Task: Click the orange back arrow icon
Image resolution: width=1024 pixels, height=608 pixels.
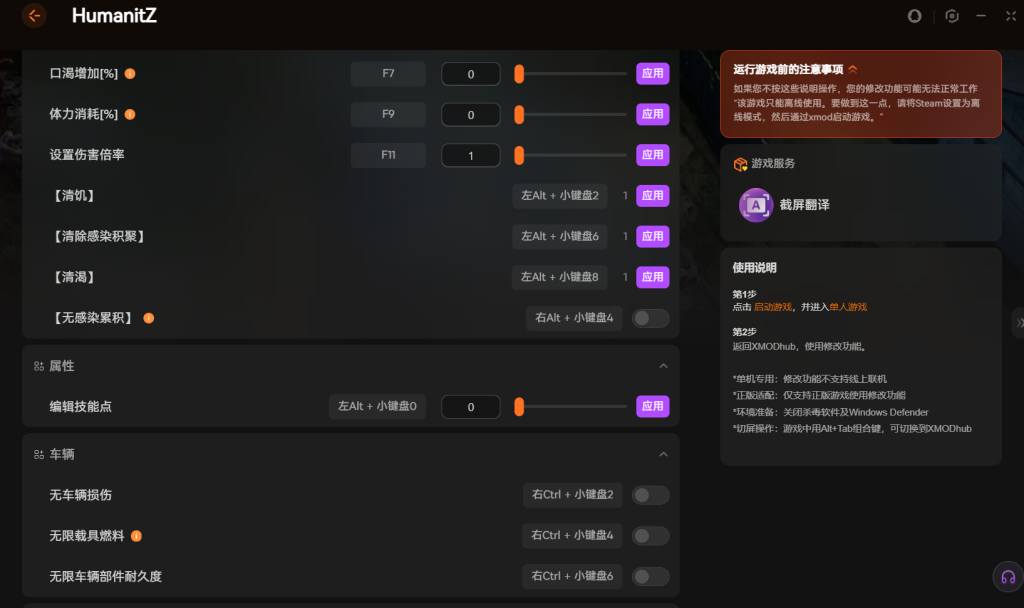Action: (34, 16)
